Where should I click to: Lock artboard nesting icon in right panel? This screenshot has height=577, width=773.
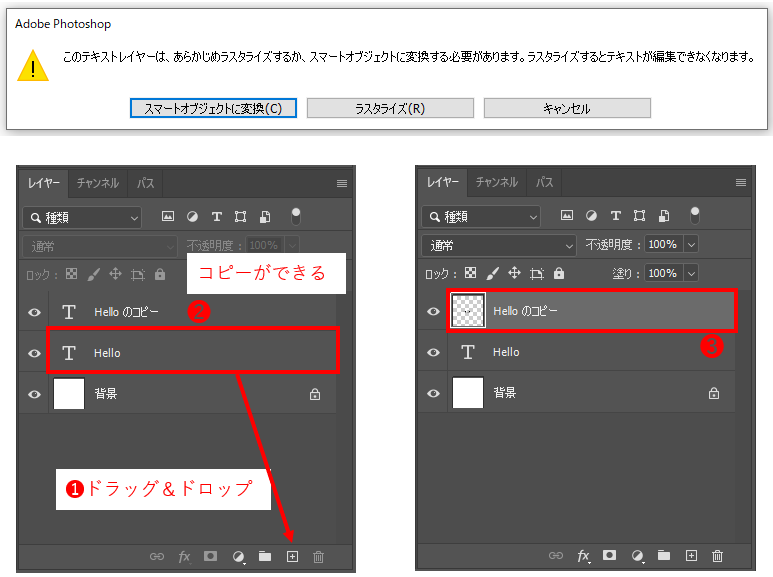(536, 273)
